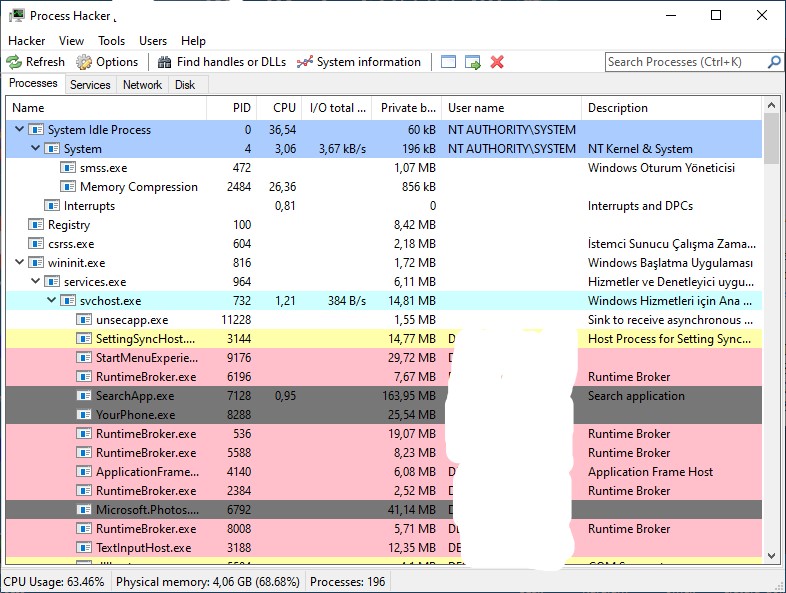
Task: Click the SettingSyncHost process icon
Action: click(x=84, y=339)
